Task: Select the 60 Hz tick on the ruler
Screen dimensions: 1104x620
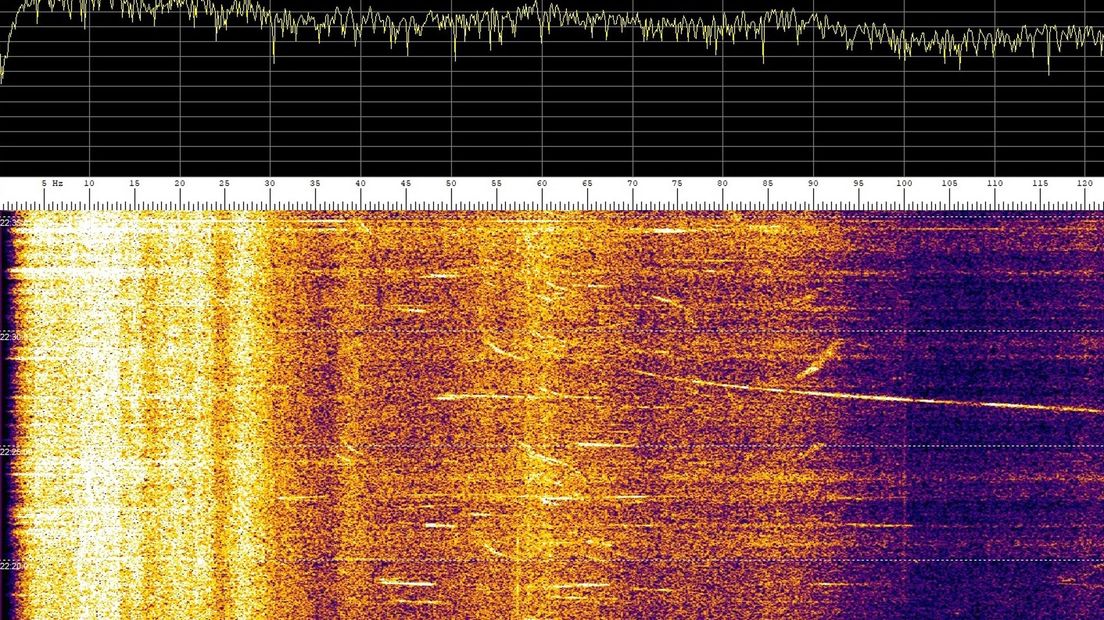Action: pos(542,184)
